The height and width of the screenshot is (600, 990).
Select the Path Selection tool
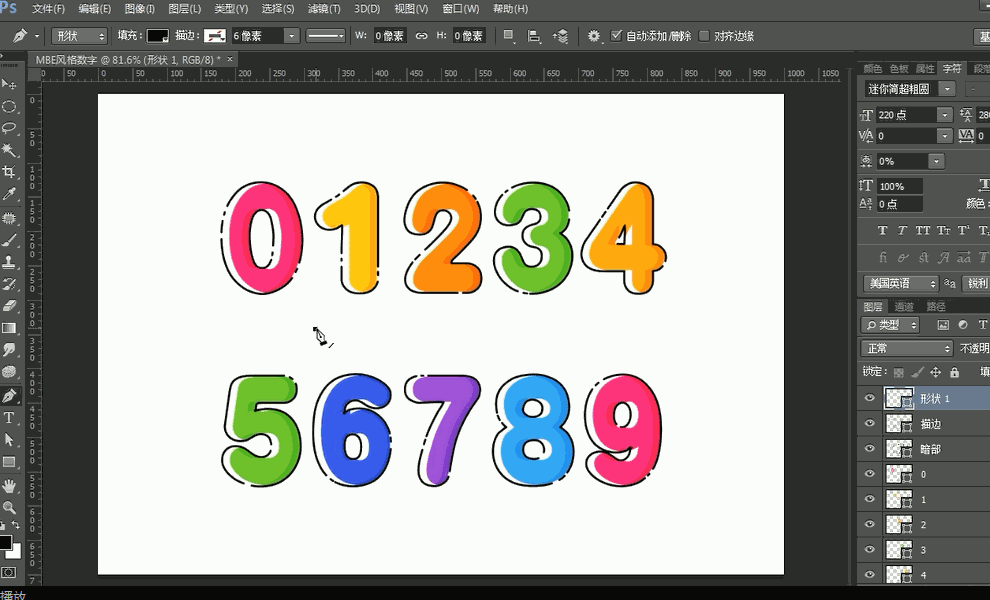(x=9, y=440)
